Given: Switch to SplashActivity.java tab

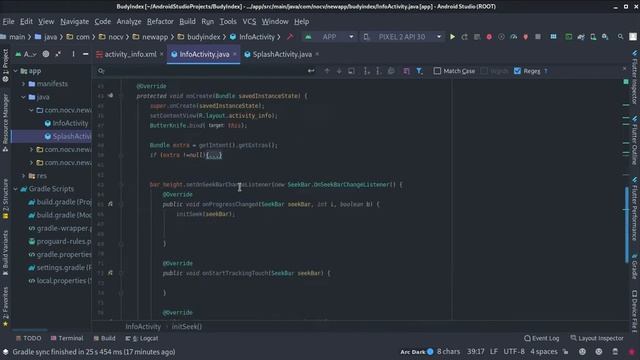Looking at the screenshot, I should tap(282, 54).
